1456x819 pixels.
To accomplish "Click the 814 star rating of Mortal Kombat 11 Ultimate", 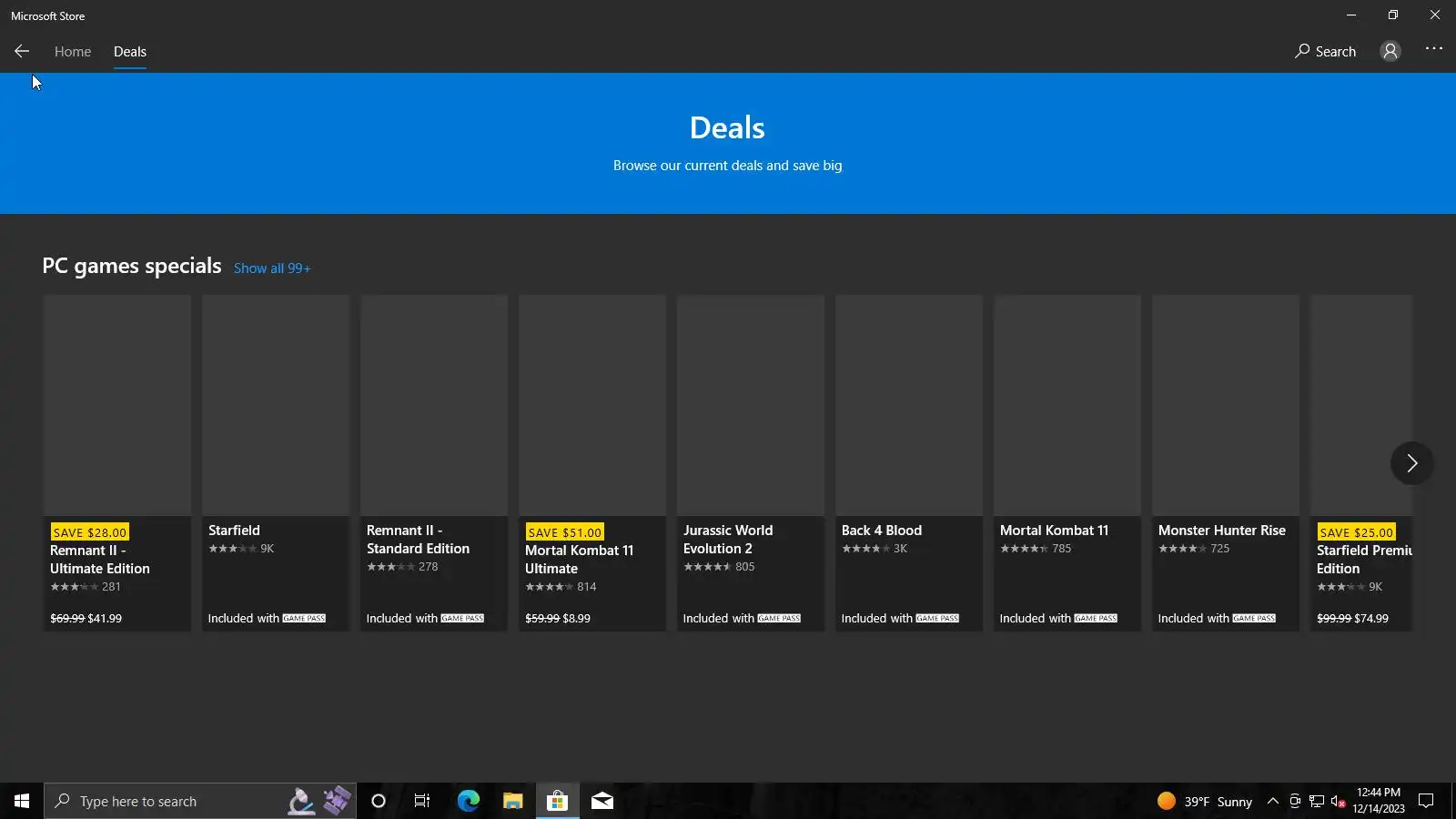I will click(x=561, y=587).
